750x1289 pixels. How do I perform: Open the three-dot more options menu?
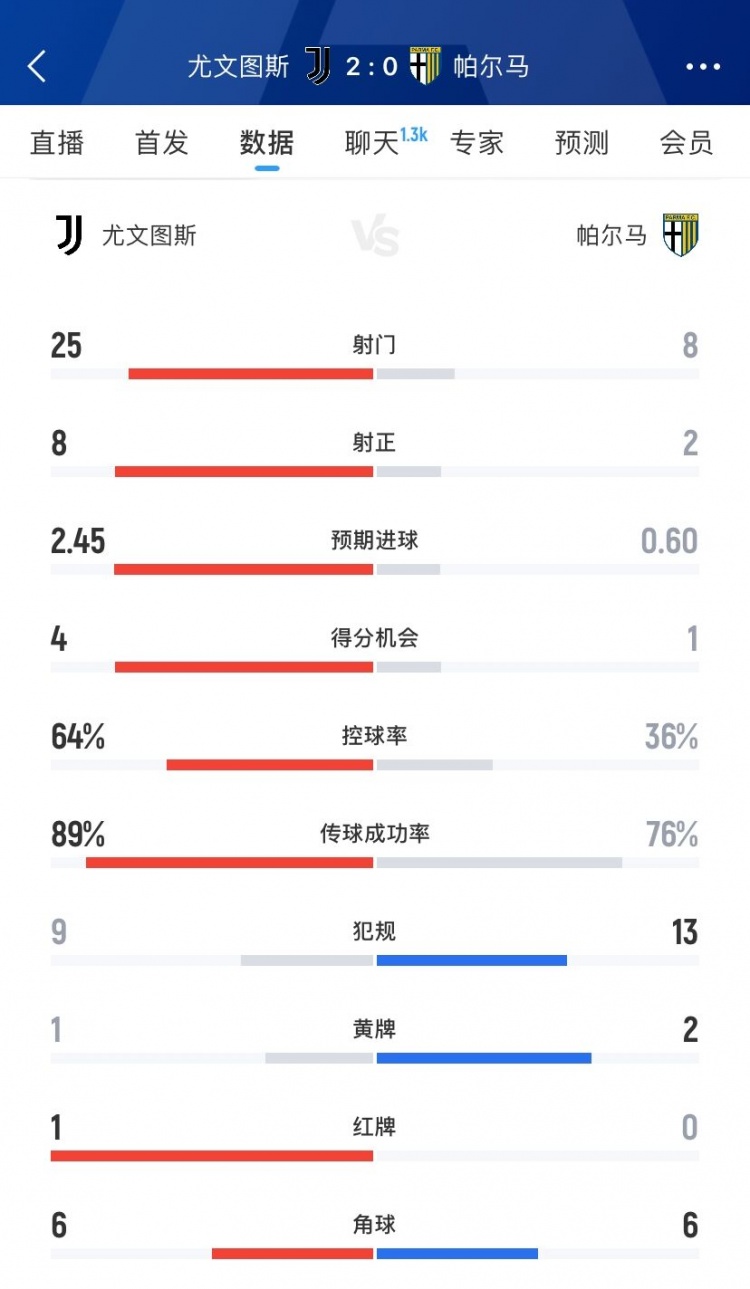[x=703, y=67]
